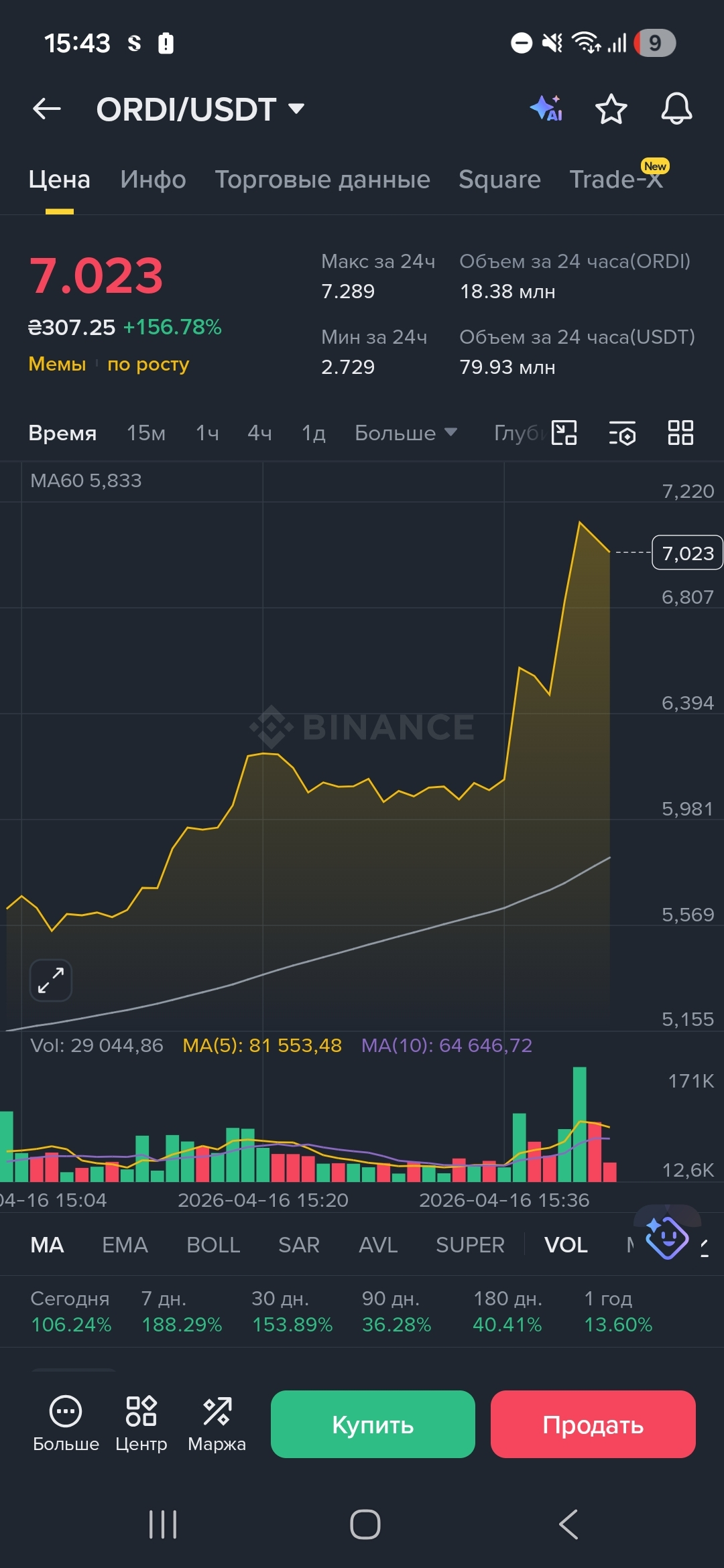Screen dimensions: 724x1568
Task: Open the four-squares chart layout icon
Action: point(680,432)
